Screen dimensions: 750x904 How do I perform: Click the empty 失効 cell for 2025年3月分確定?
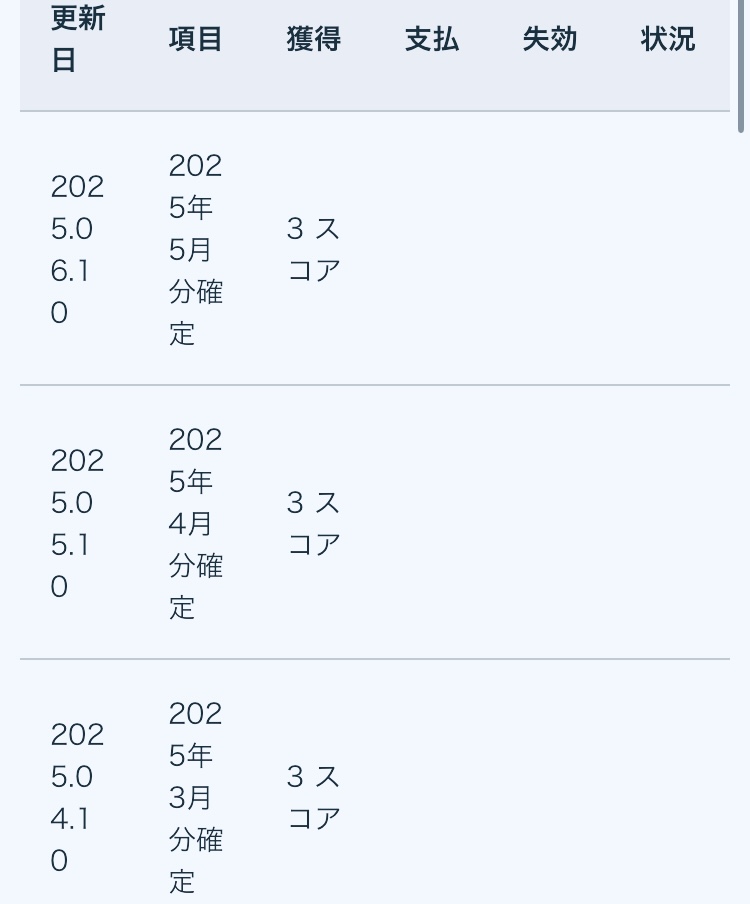click(549, 796)
